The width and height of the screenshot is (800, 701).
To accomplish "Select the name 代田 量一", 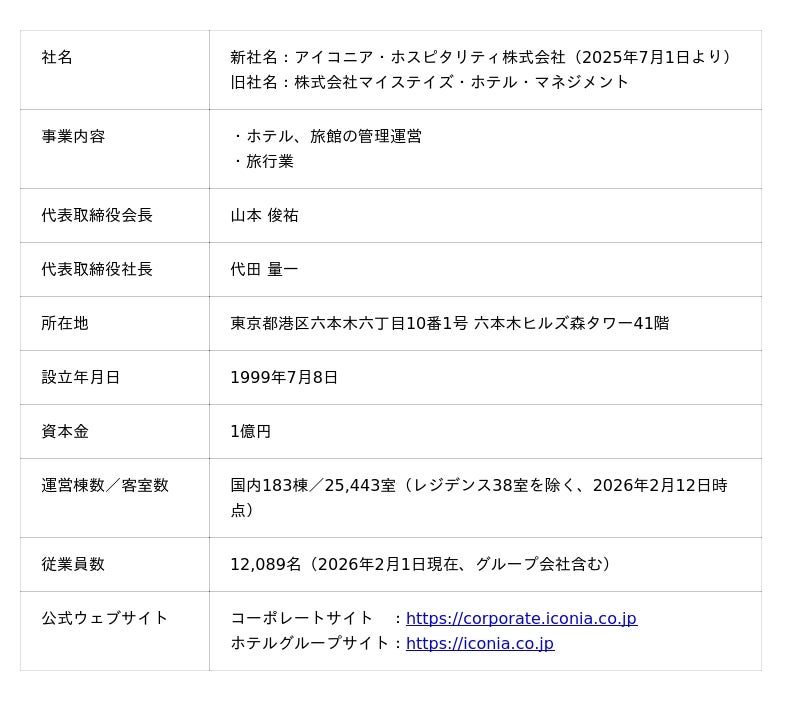I will tap(264, 270).
